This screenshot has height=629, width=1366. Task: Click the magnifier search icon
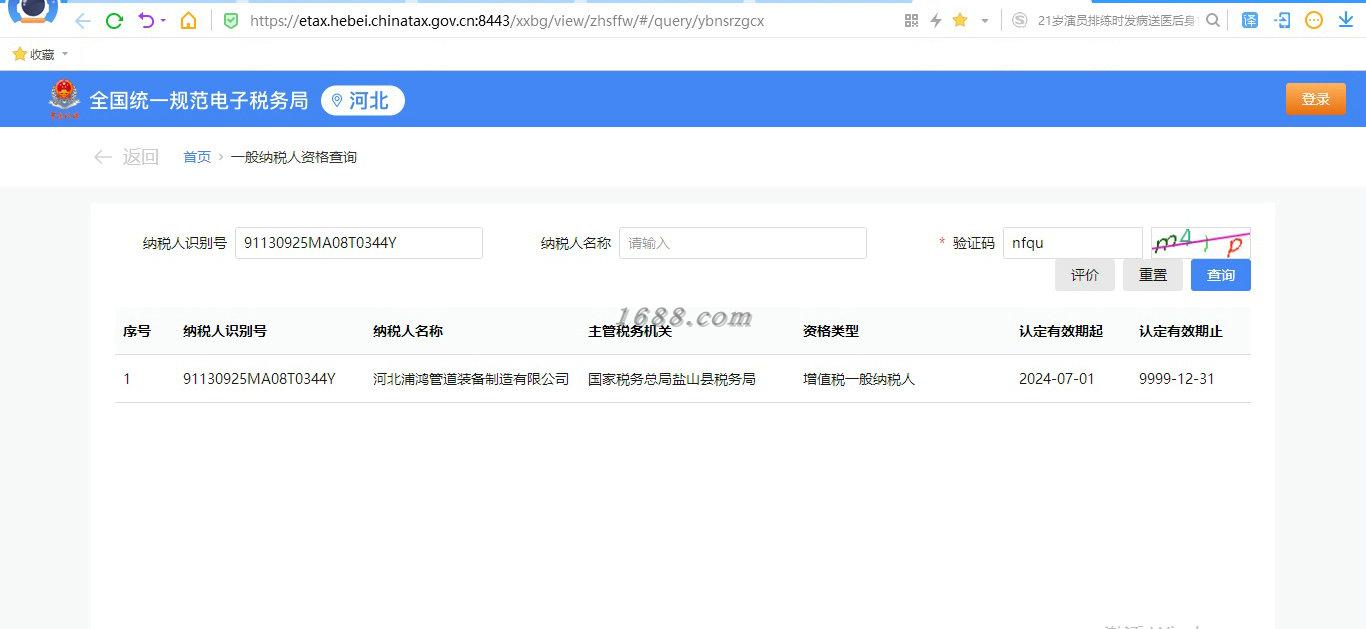coord(1213,20)
